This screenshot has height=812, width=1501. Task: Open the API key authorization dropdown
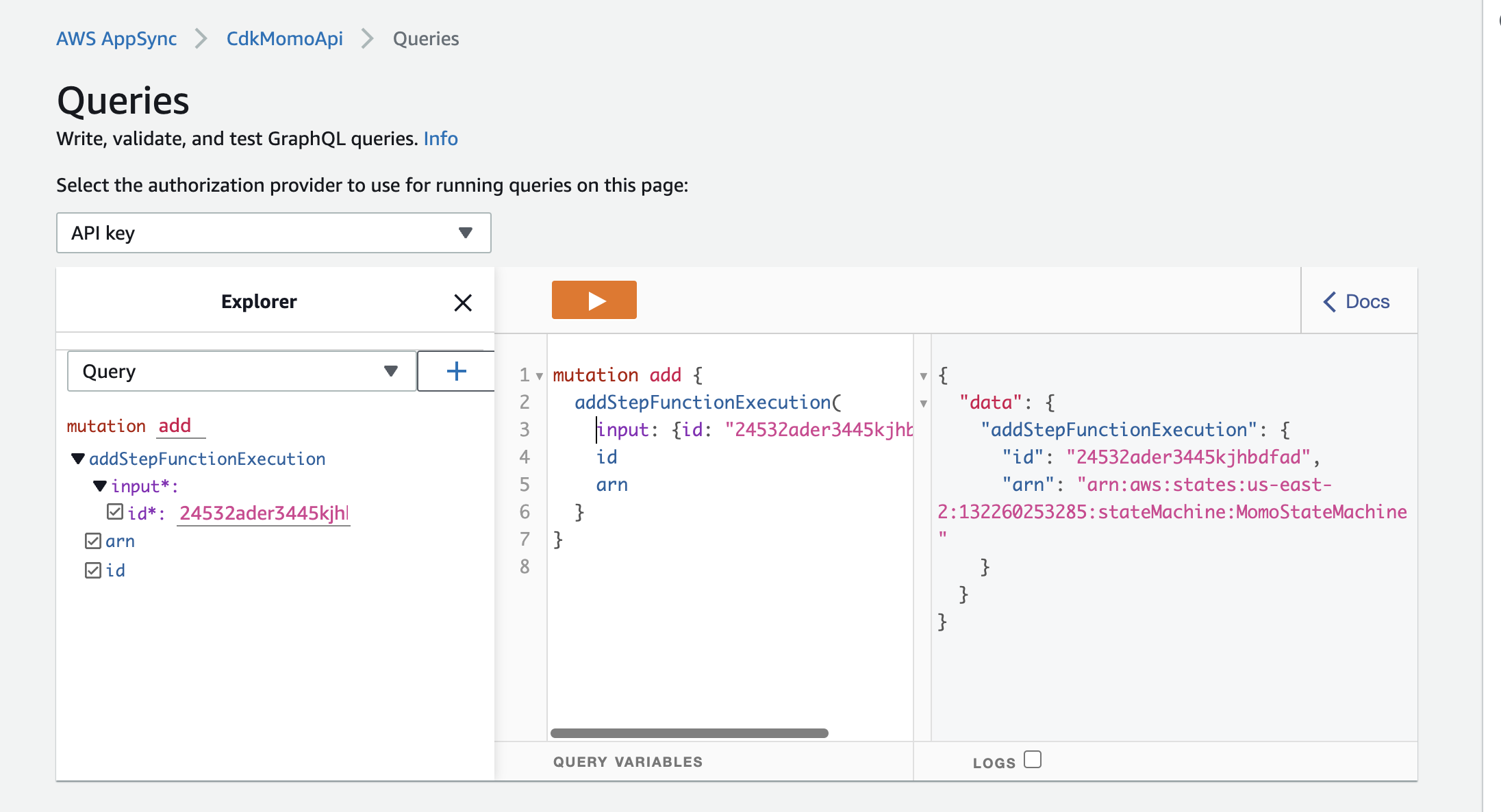pyautogui.click(x=273, y=233)
